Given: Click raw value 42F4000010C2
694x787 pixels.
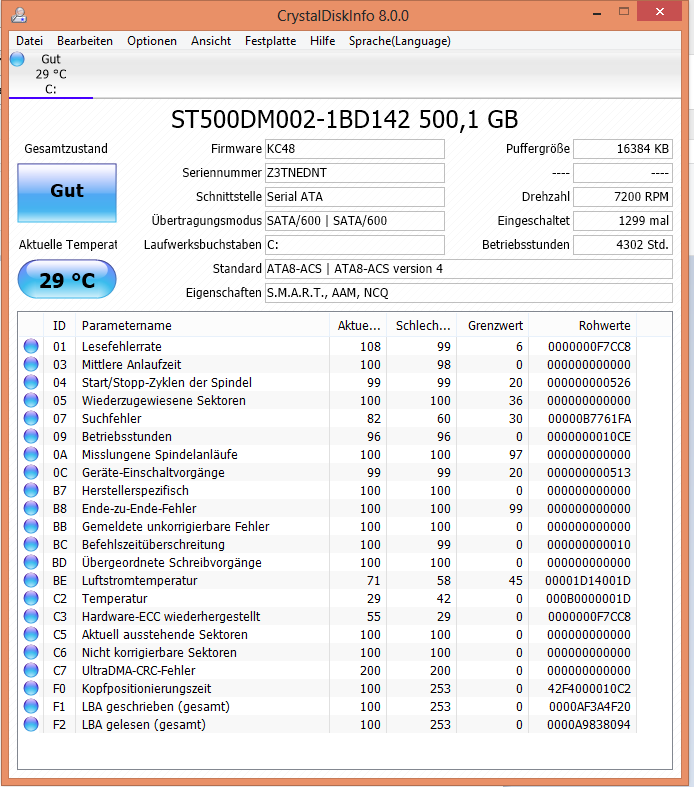Looking at the screenshot, I should 589,689.
